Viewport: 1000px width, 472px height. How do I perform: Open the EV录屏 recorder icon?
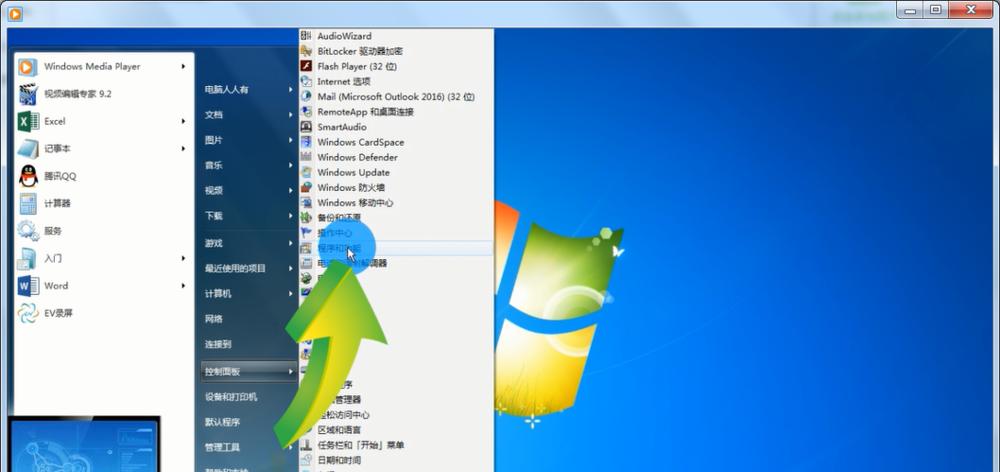click(28, 313)
